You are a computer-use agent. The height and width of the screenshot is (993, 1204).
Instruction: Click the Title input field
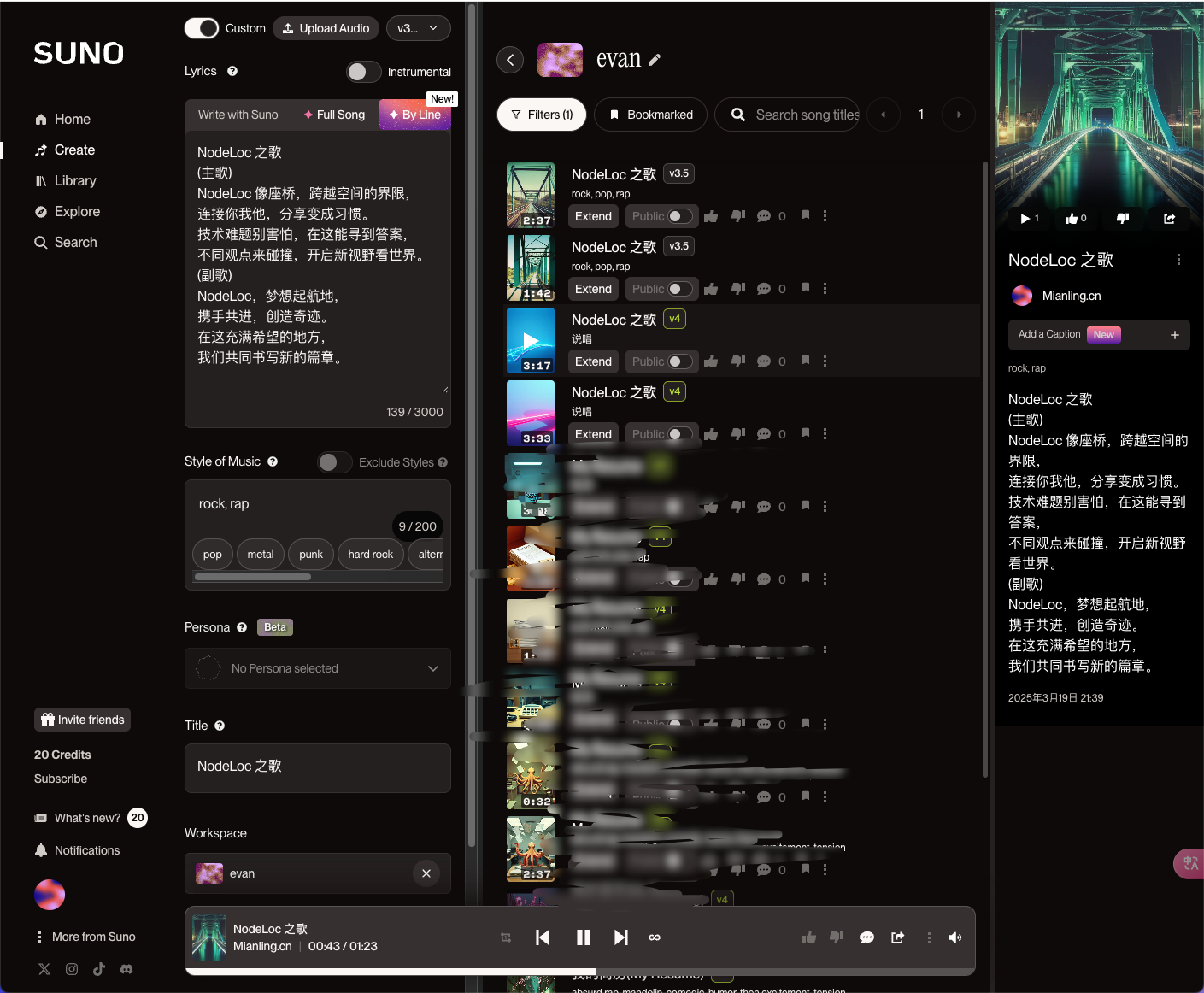[x=318, y=767]
